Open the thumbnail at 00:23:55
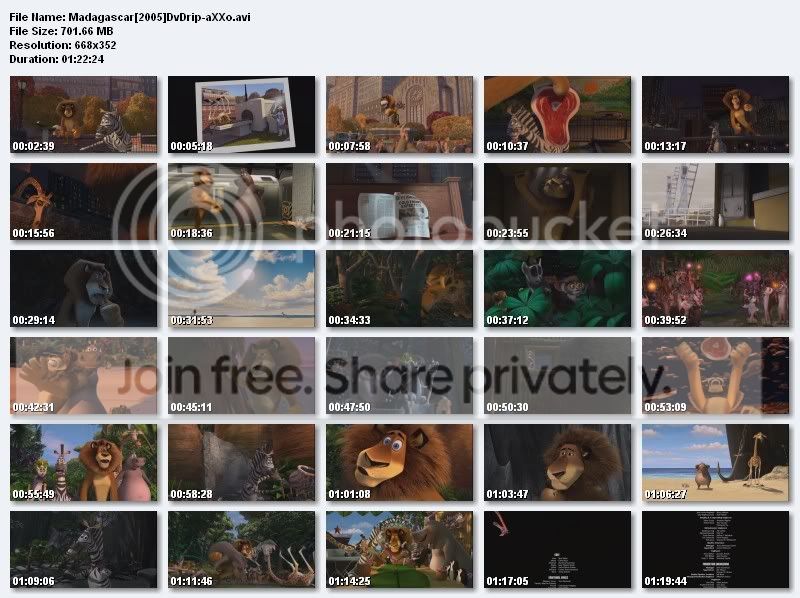 pyautogui.click(x=558, y=202)
